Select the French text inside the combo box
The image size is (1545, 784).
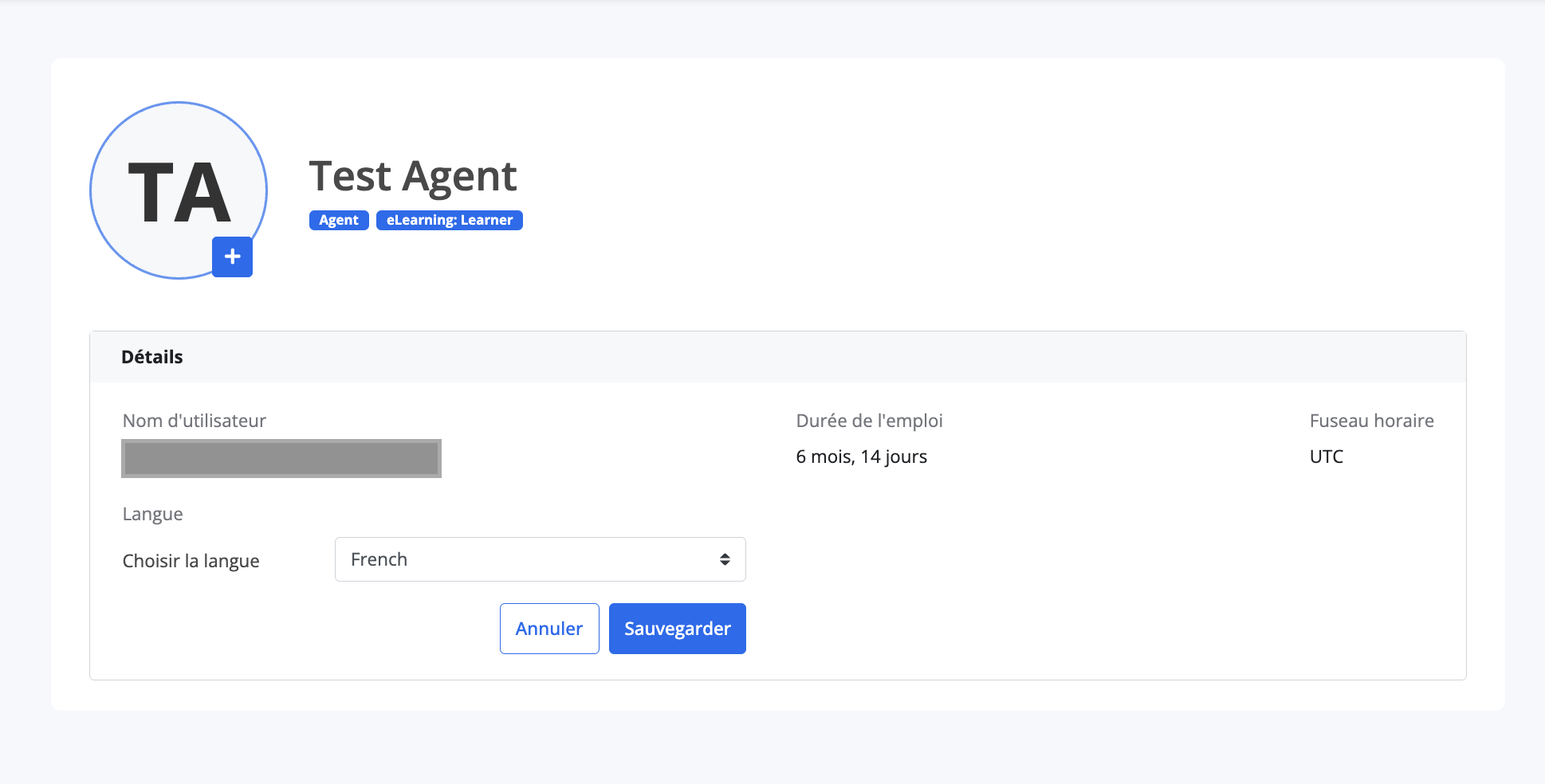[x=379, y=559]
